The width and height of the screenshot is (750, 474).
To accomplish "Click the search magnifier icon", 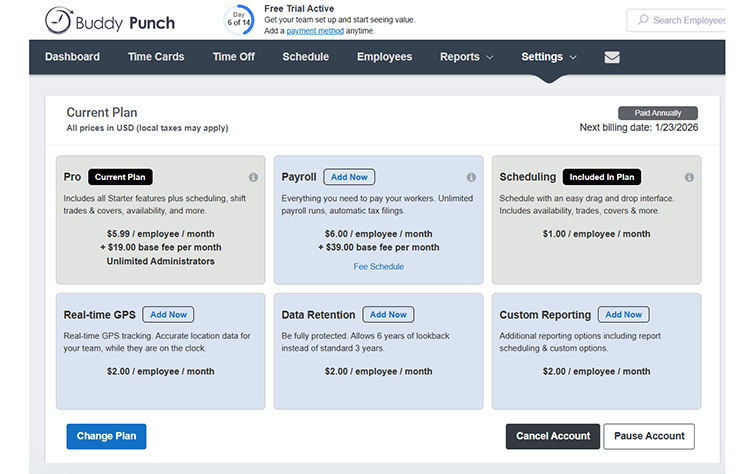I will click(x=641, y=20).
